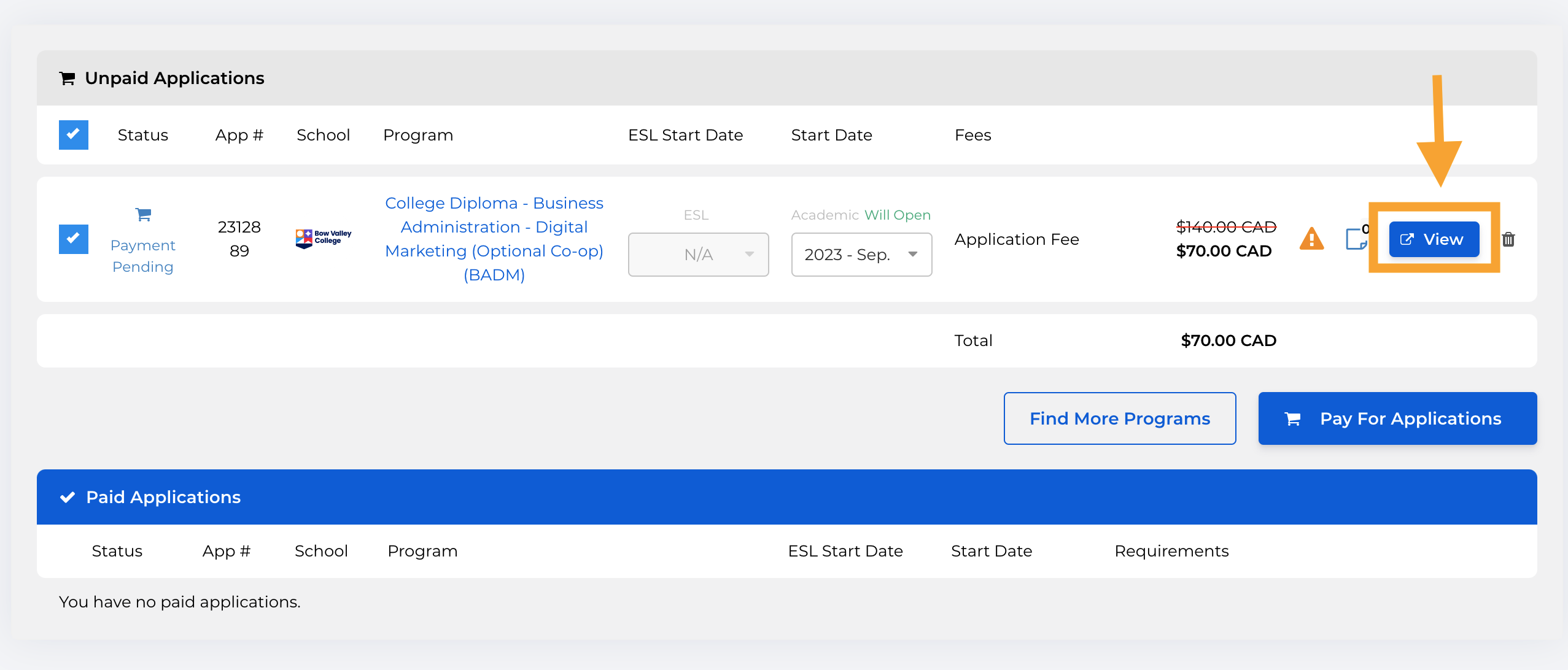Click the Paid Applications section header

click(x=163, y=497)
